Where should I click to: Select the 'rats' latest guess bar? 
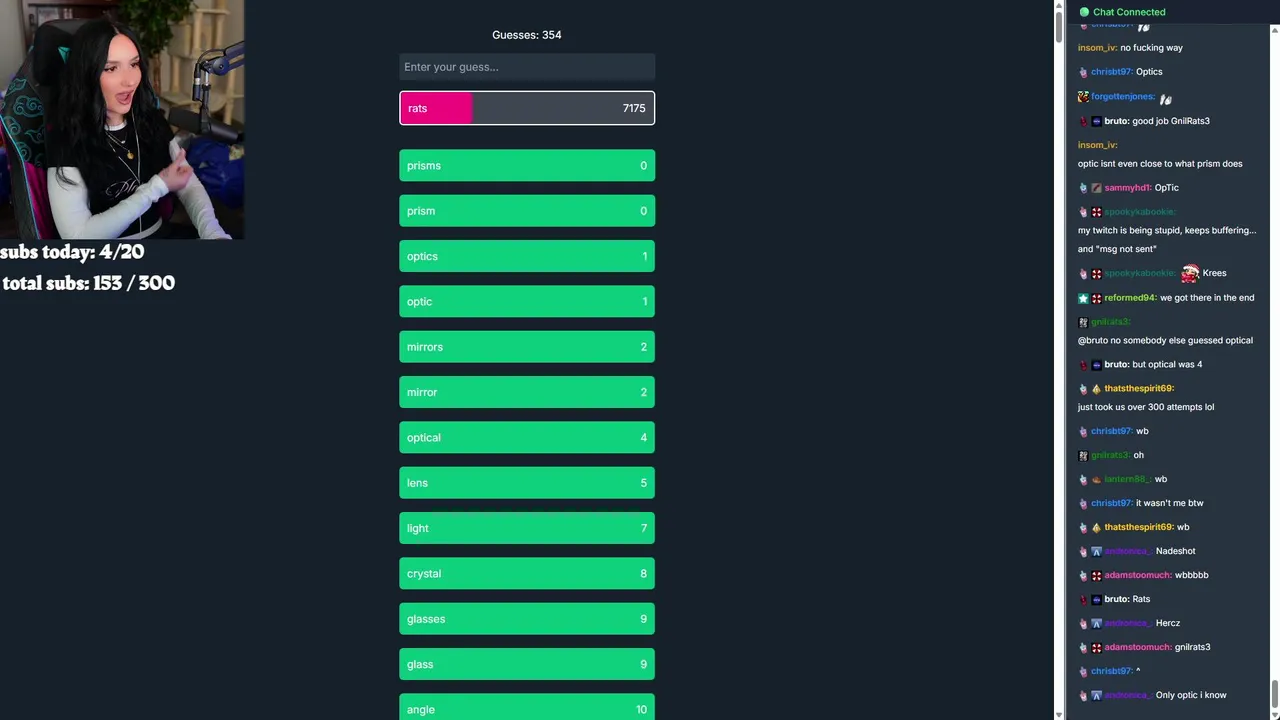527,108
